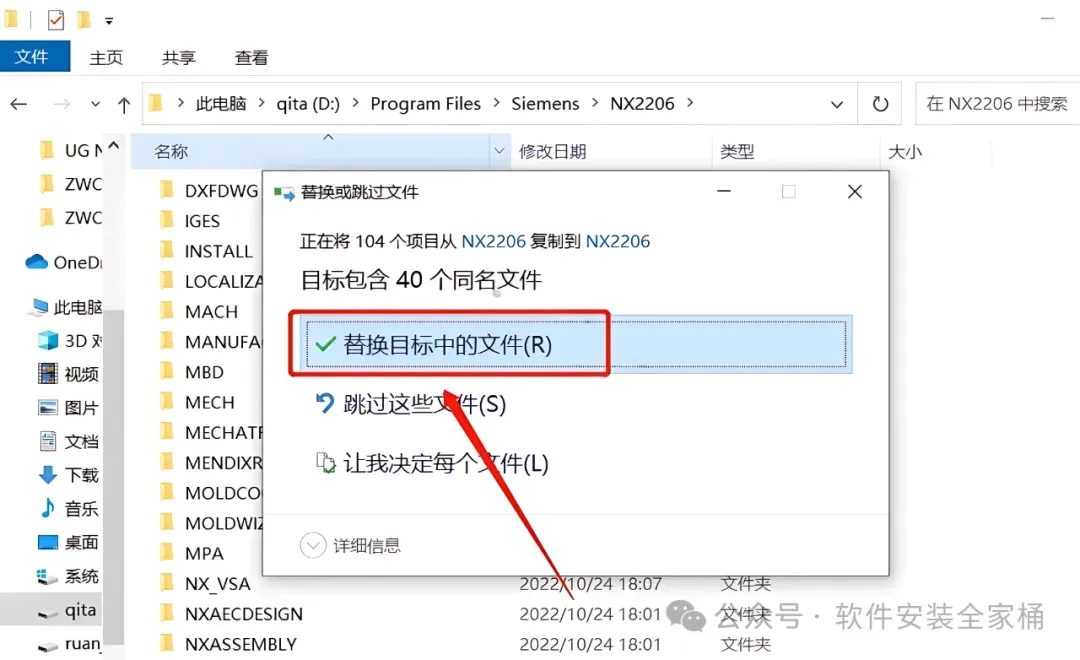This screenshot has width=1080, height=660.
Task: Select 此电脑 in the address bar
Action: tap(220, 103)
